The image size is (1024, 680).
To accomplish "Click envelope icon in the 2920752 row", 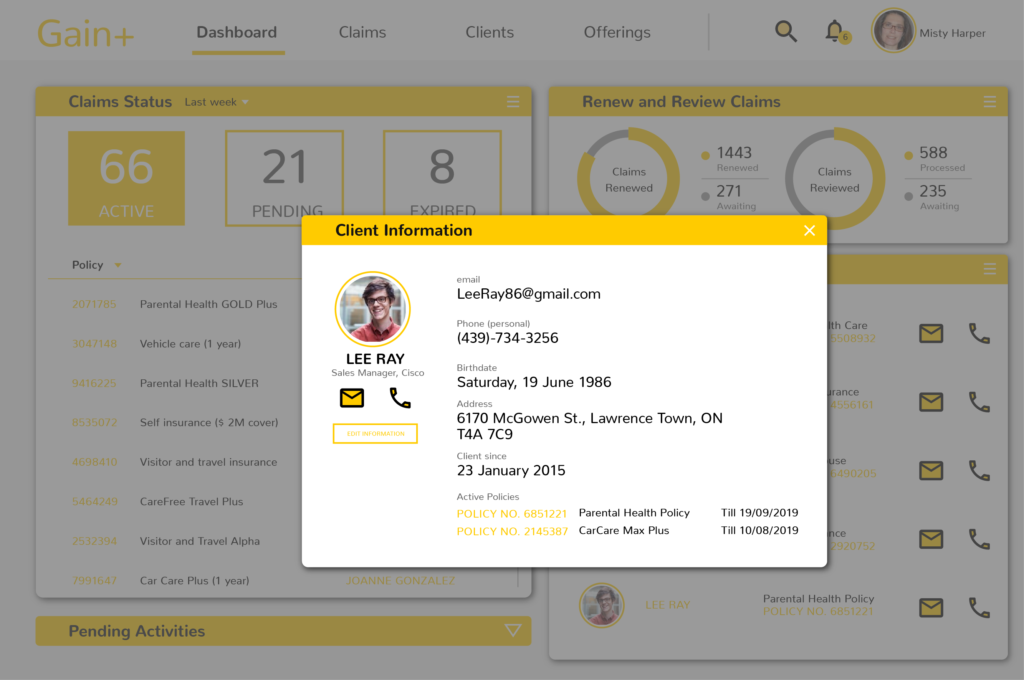I will [x=931, y=539].
